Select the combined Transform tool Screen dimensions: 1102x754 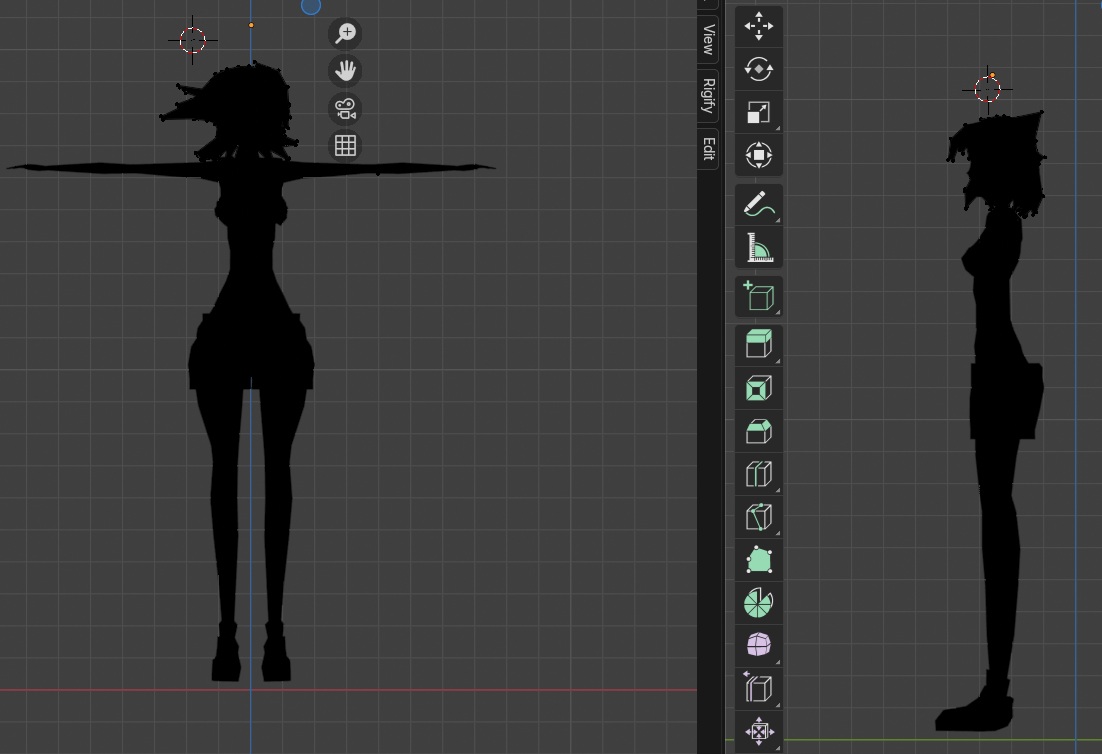(x=758, y=155)
